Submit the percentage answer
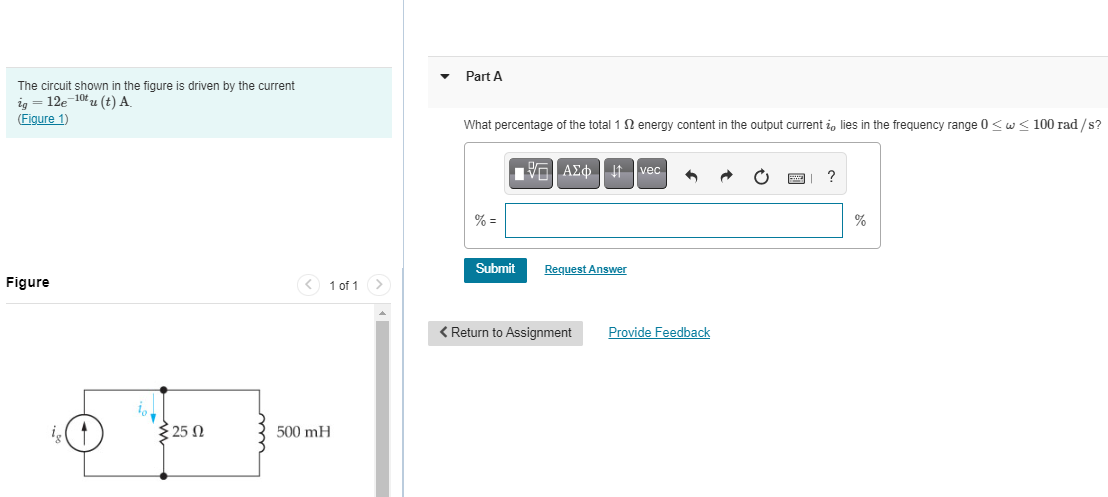This screenshot has height=497, width=1108. click(495, 269)
